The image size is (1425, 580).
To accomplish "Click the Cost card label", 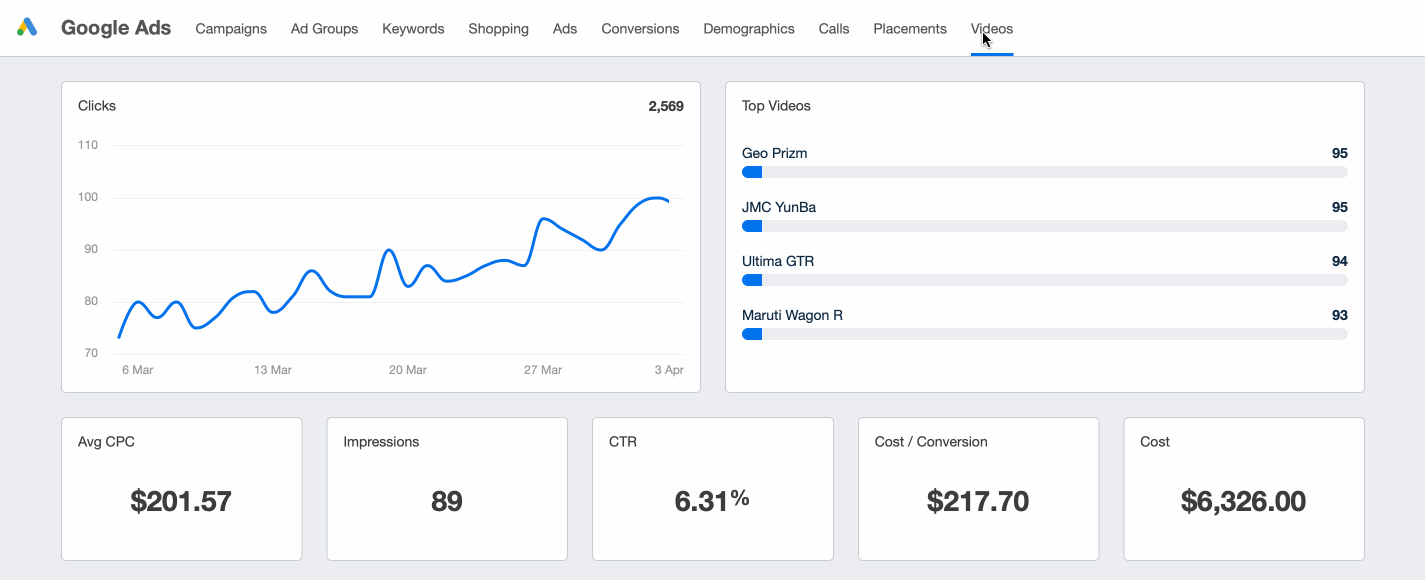I will click(x=1155, y=442).
